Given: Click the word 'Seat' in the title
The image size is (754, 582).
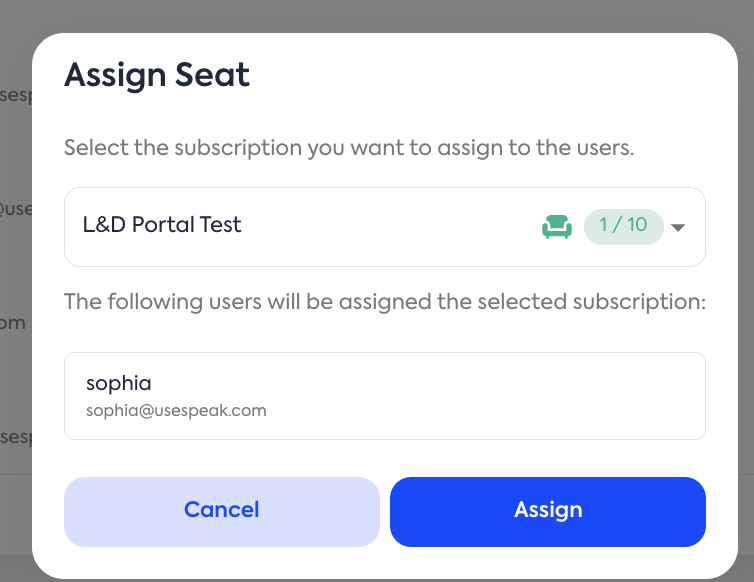Looking at the screenshot, I should (210, 75).
